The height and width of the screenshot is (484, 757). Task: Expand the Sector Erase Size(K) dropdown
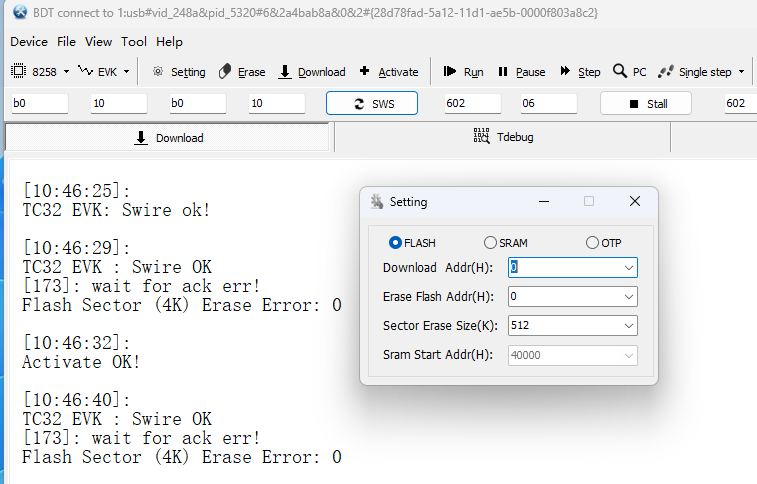pos(628,326)
